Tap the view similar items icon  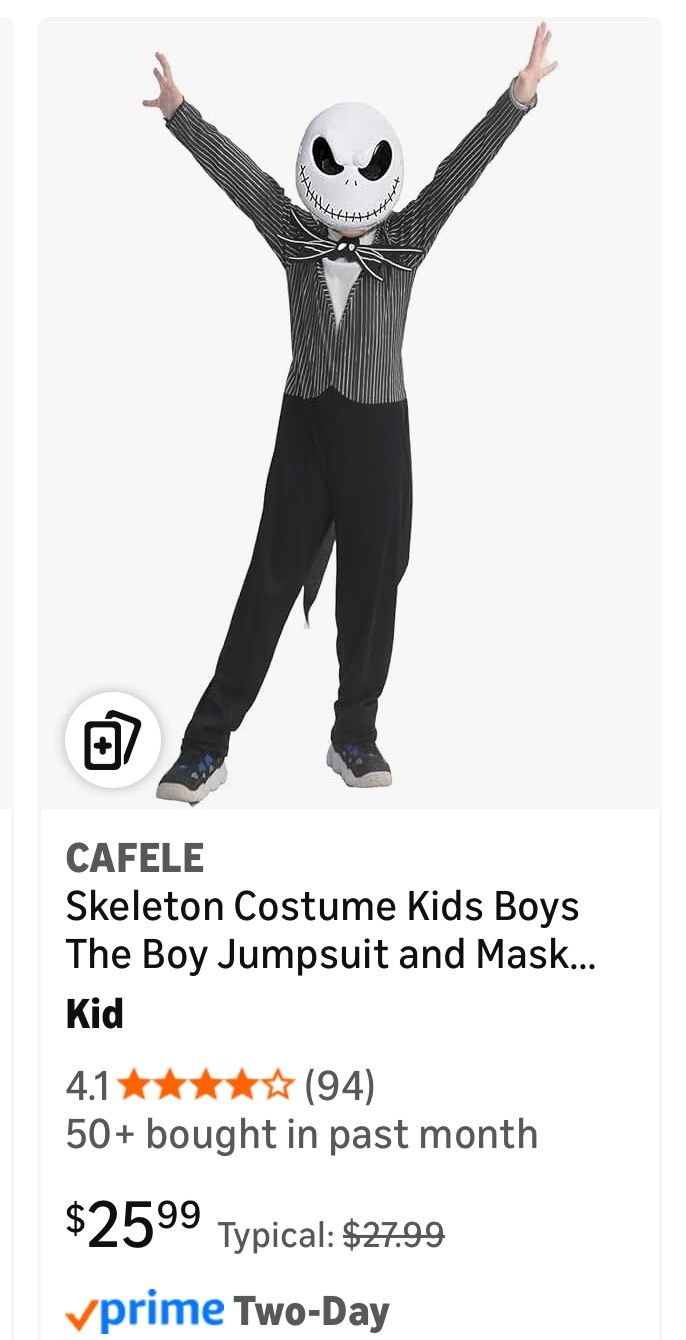(112, 740)
